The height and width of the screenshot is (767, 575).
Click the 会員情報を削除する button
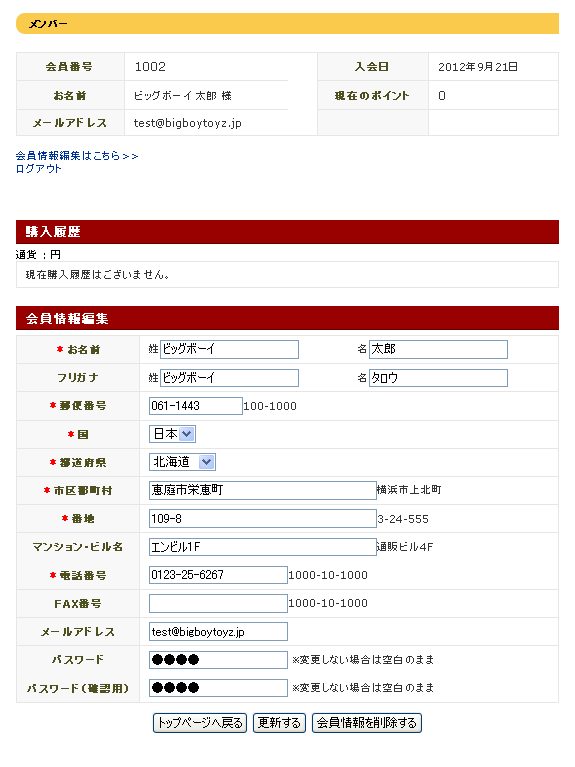click(x=367, y=722)
